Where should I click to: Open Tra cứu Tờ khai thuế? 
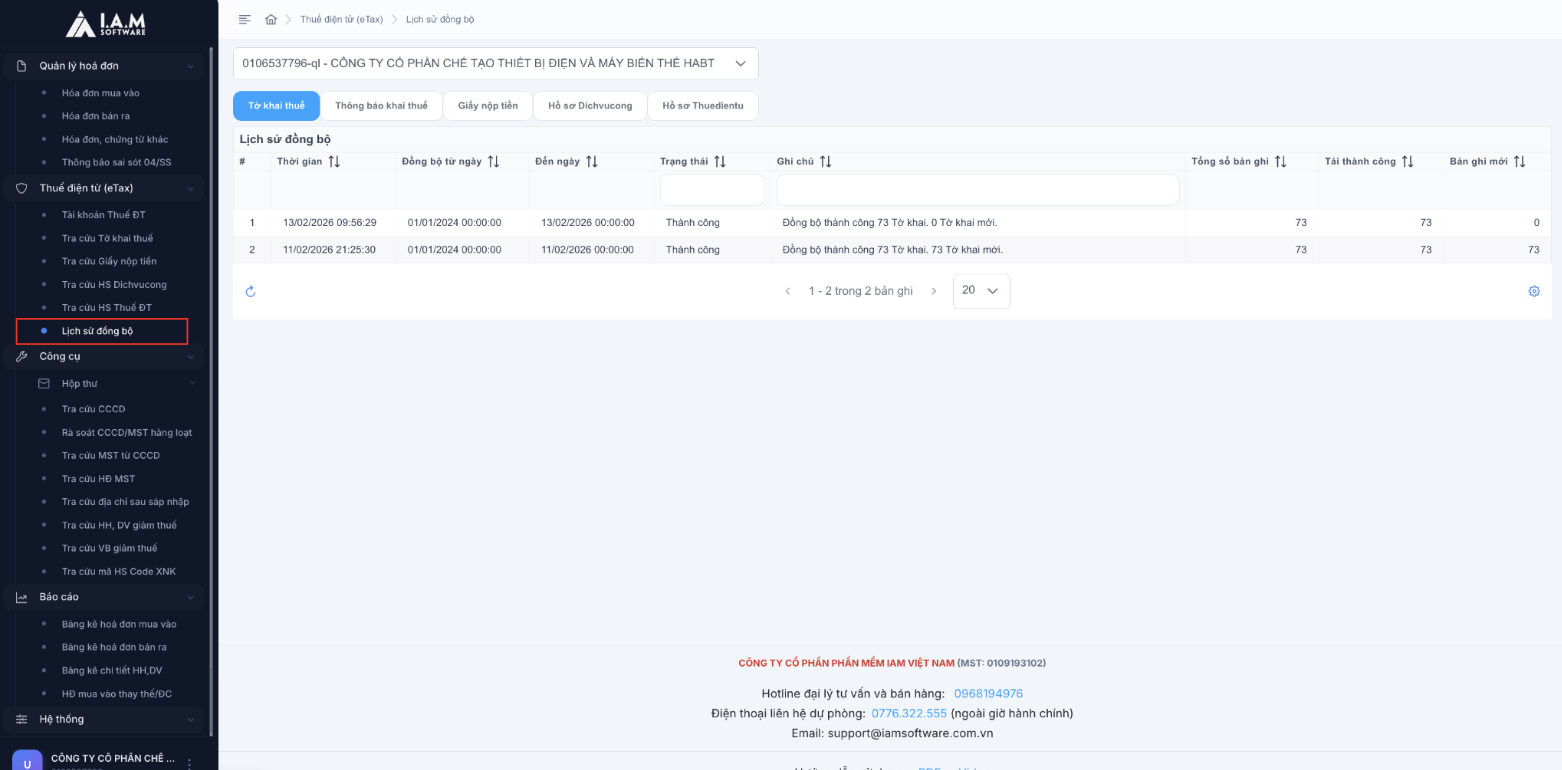point(107,238)
